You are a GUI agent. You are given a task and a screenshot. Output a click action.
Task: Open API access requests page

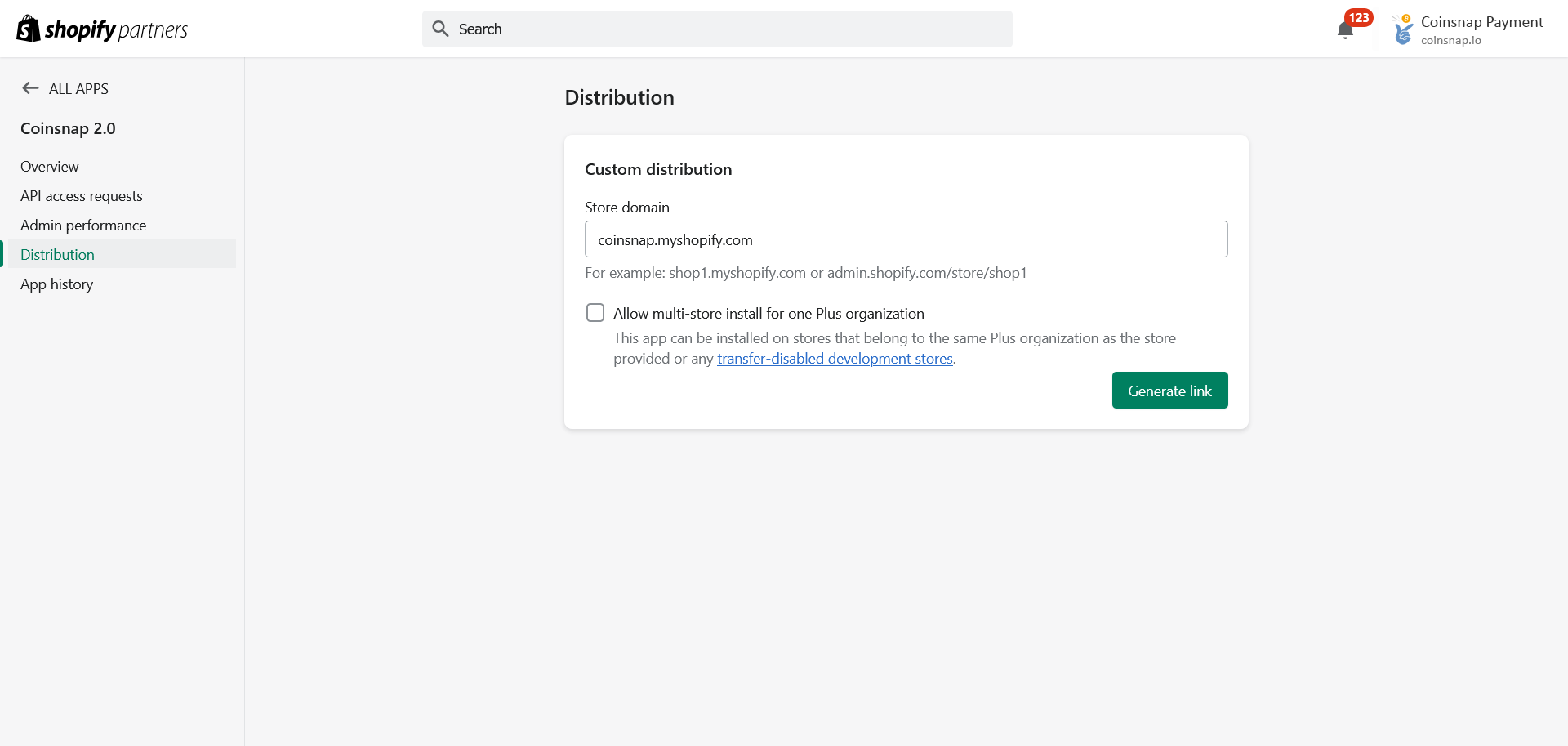pos(82,196)
